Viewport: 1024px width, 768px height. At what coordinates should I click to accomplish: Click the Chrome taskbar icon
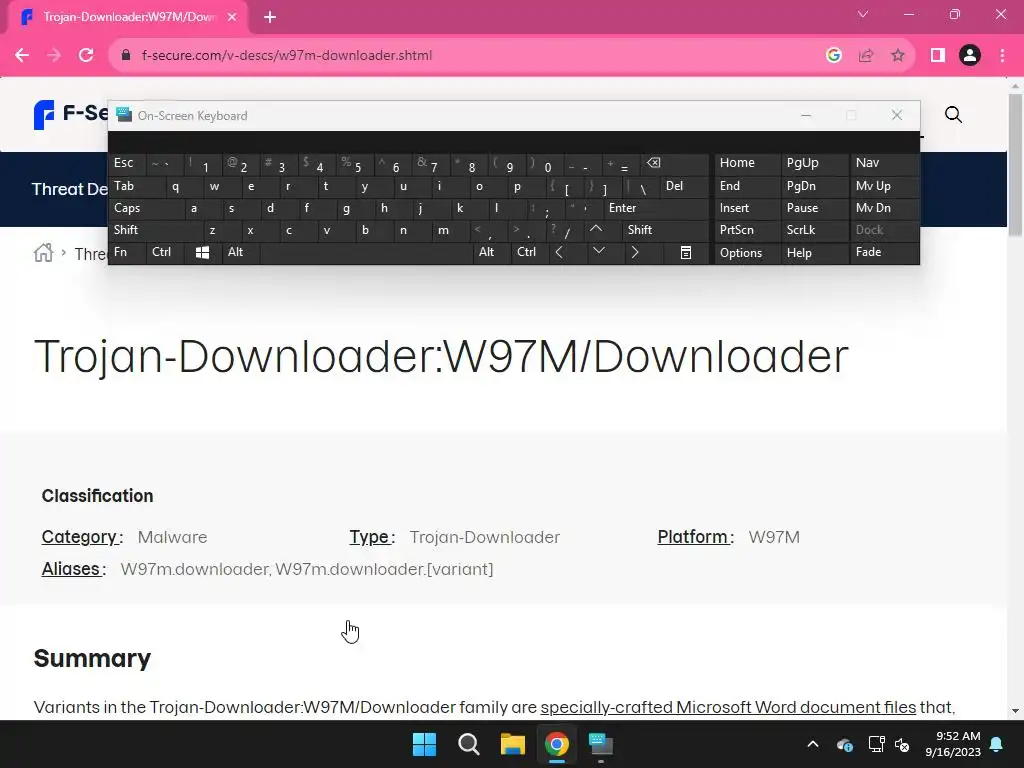[557, 744]
